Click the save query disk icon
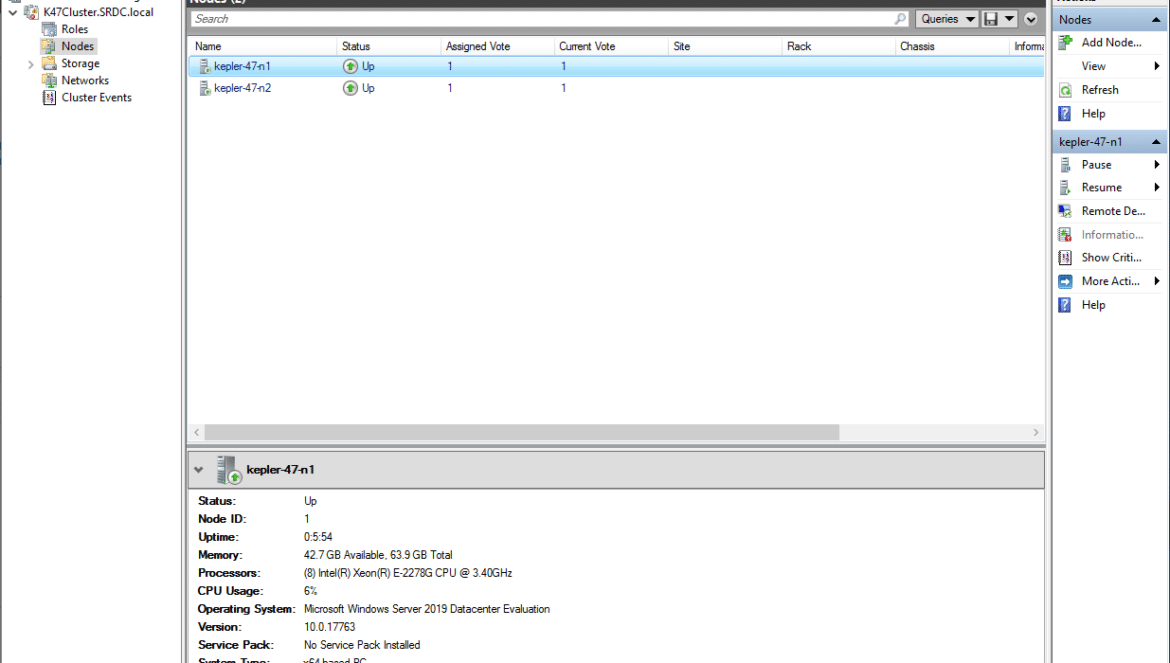Screen dimensions: 1170x663 pos(991,19)
